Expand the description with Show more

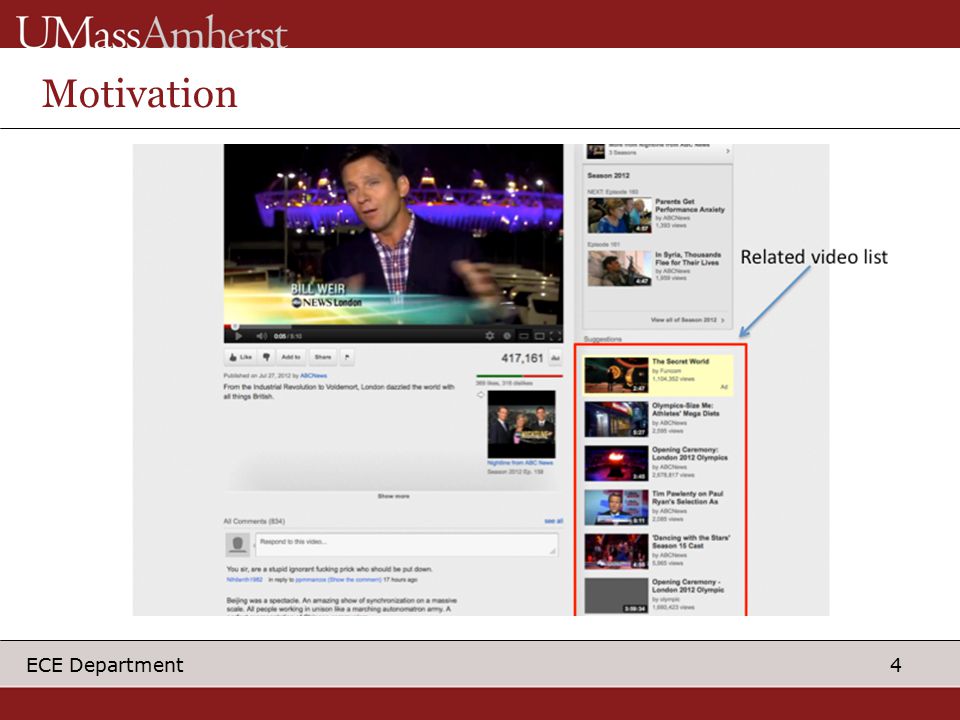pos(393,496)
